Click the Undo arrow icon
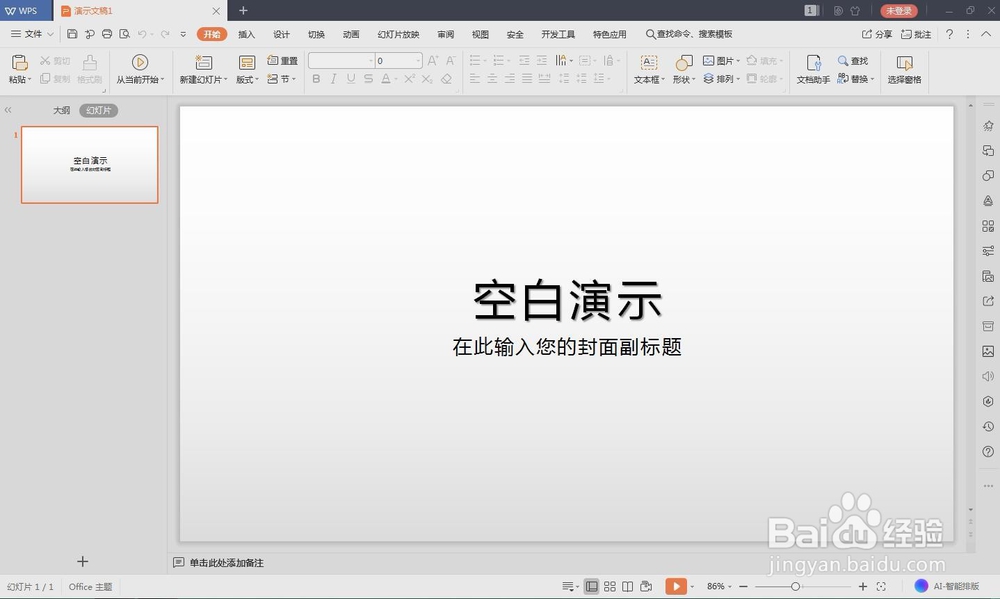The image size is (1000, 599). pyautogui.click(x=142, y=34)
